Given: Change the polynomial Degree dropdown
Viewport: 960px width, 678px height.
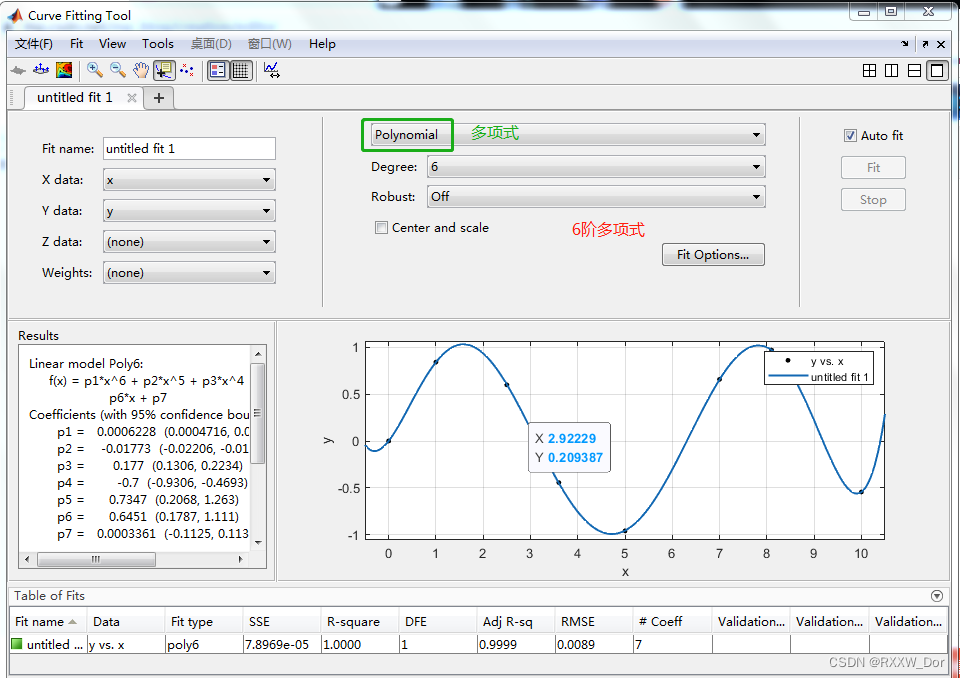Looking at the screenshot, I should (595, 165).
